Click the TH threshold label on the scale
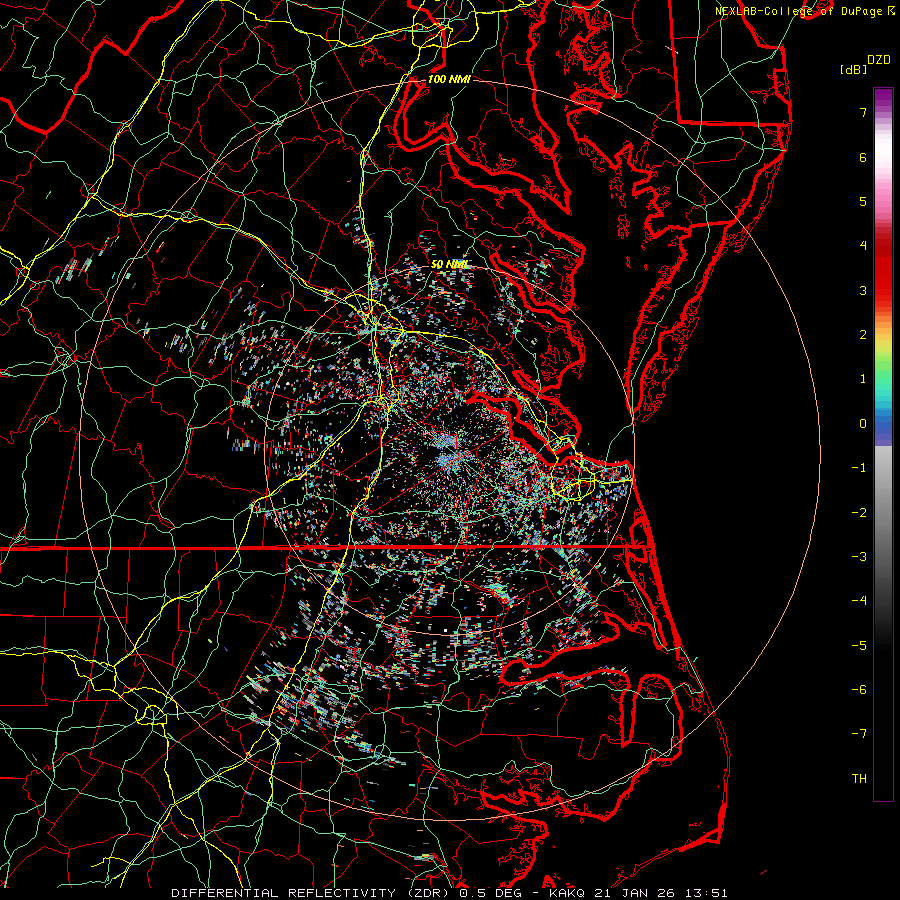 click(x=859, y=779)
